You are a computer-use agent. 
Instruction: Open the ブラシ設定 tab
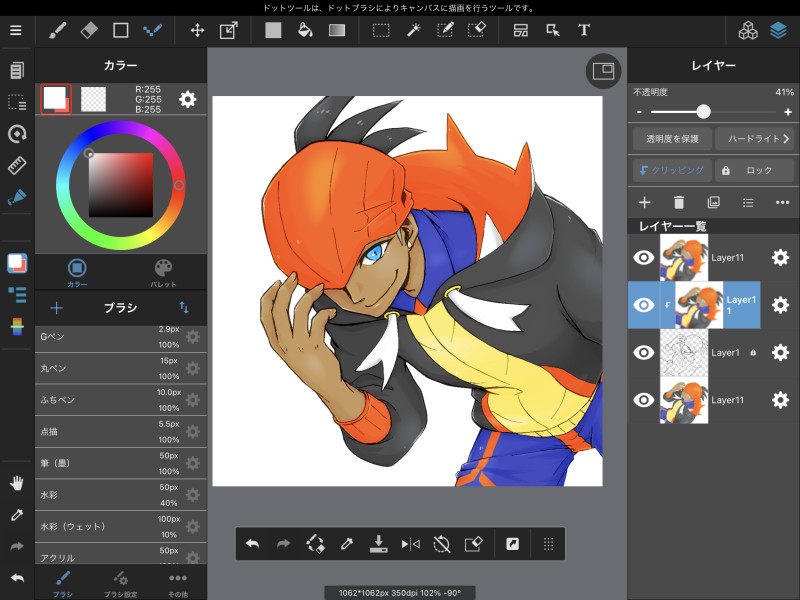coord(120,583)
